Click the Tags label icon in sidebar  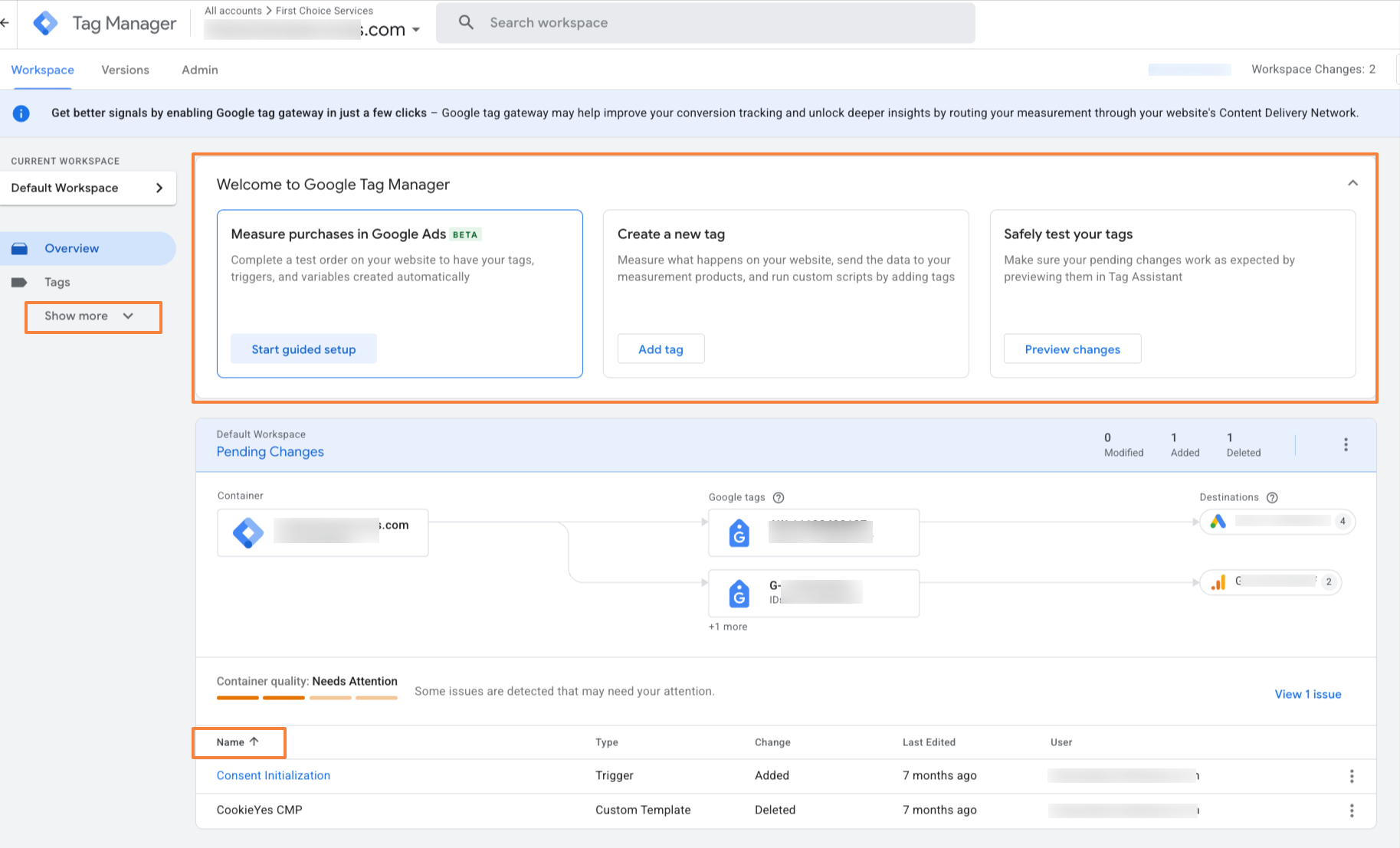pyautogui.click(x=20, y=282)
